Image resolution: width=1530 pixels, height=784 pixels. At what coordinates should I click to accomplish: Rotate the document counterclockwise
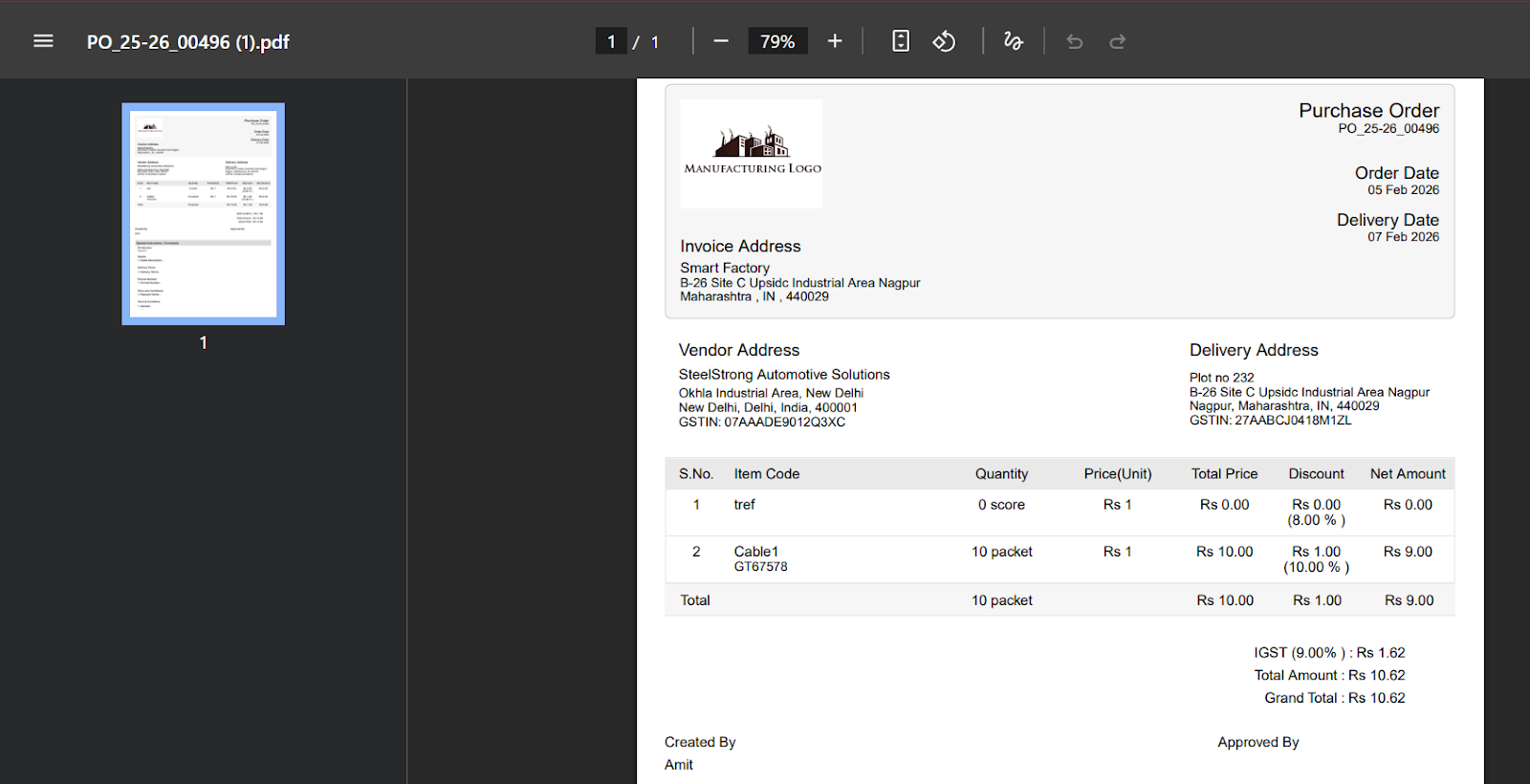point(944,41)
